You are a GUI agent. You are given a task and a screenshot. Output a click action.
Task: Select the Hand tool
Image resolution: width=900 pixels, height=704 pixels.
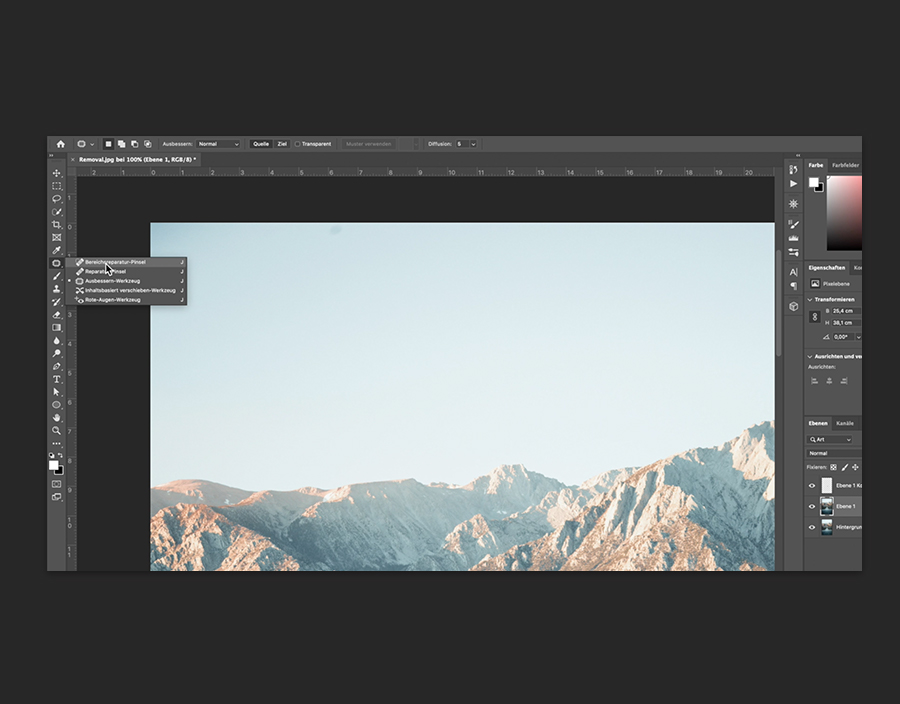tap(56, 418)
